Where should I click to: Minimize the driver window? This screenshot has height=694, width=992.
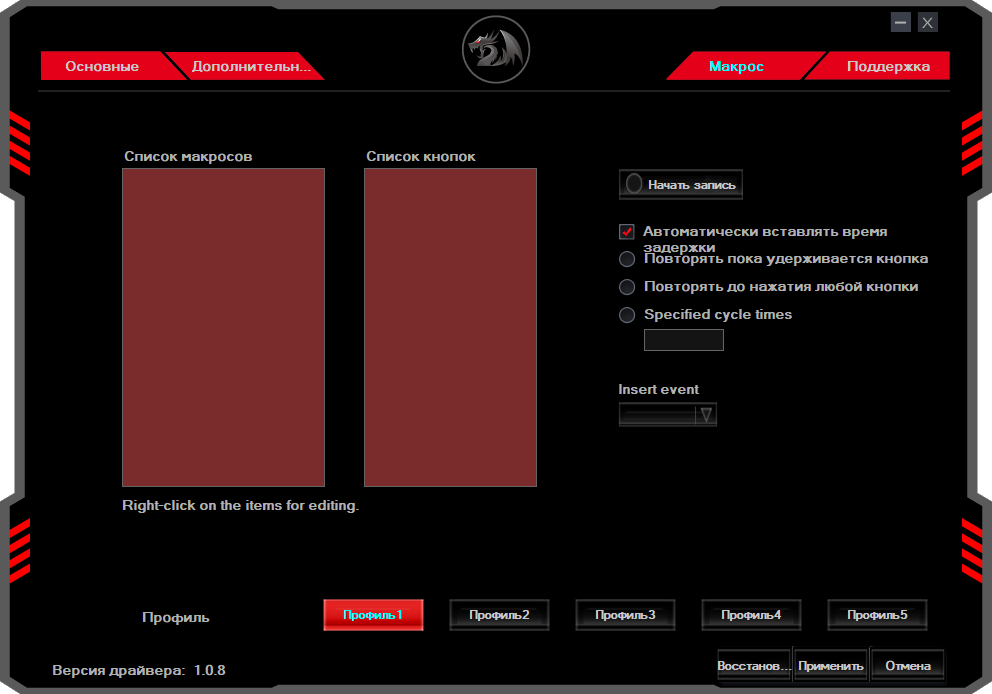tap(901, 23)
